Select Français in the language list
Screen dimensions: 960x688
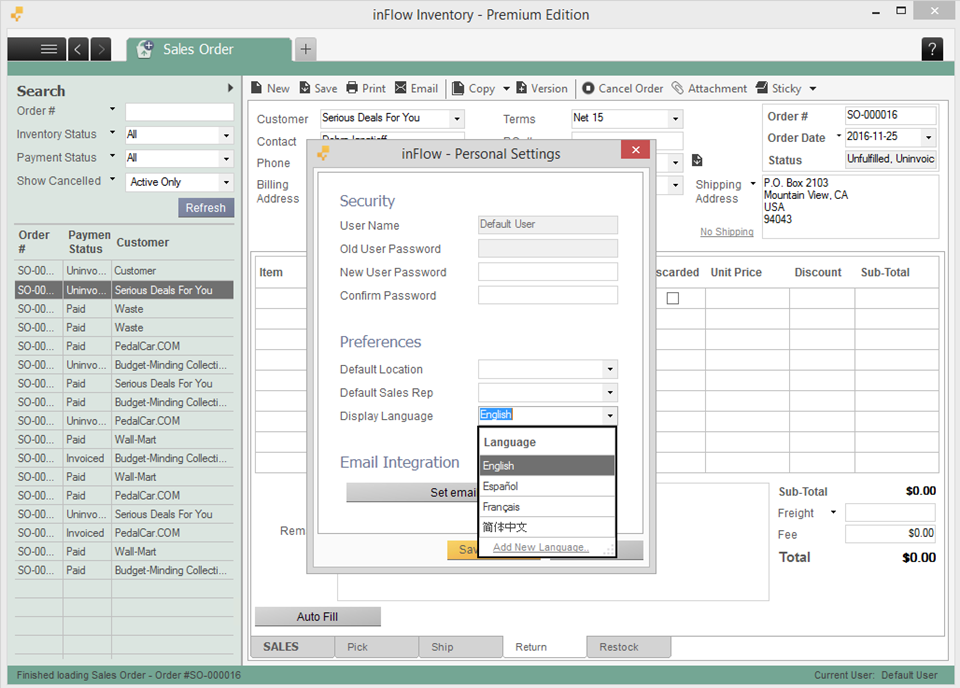[x=547, y=507]
